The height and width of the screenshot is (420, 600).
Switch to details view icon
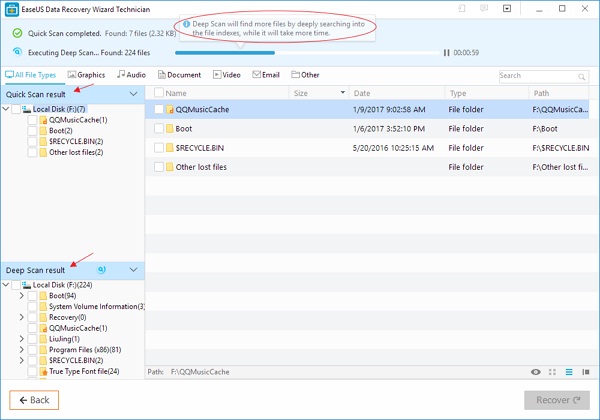tap(585, 371)
